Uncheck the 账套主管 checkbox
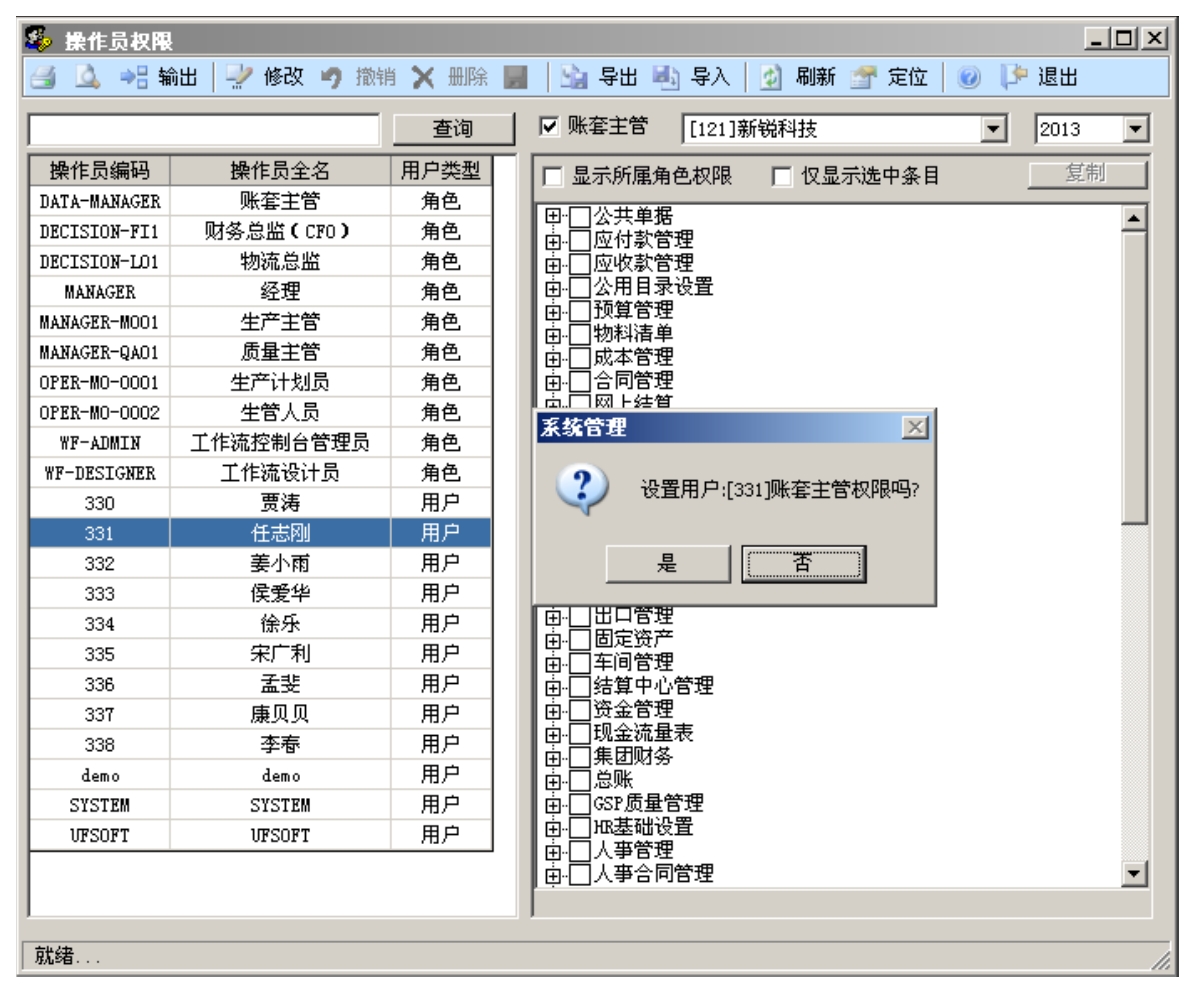 tap(548, 127)
